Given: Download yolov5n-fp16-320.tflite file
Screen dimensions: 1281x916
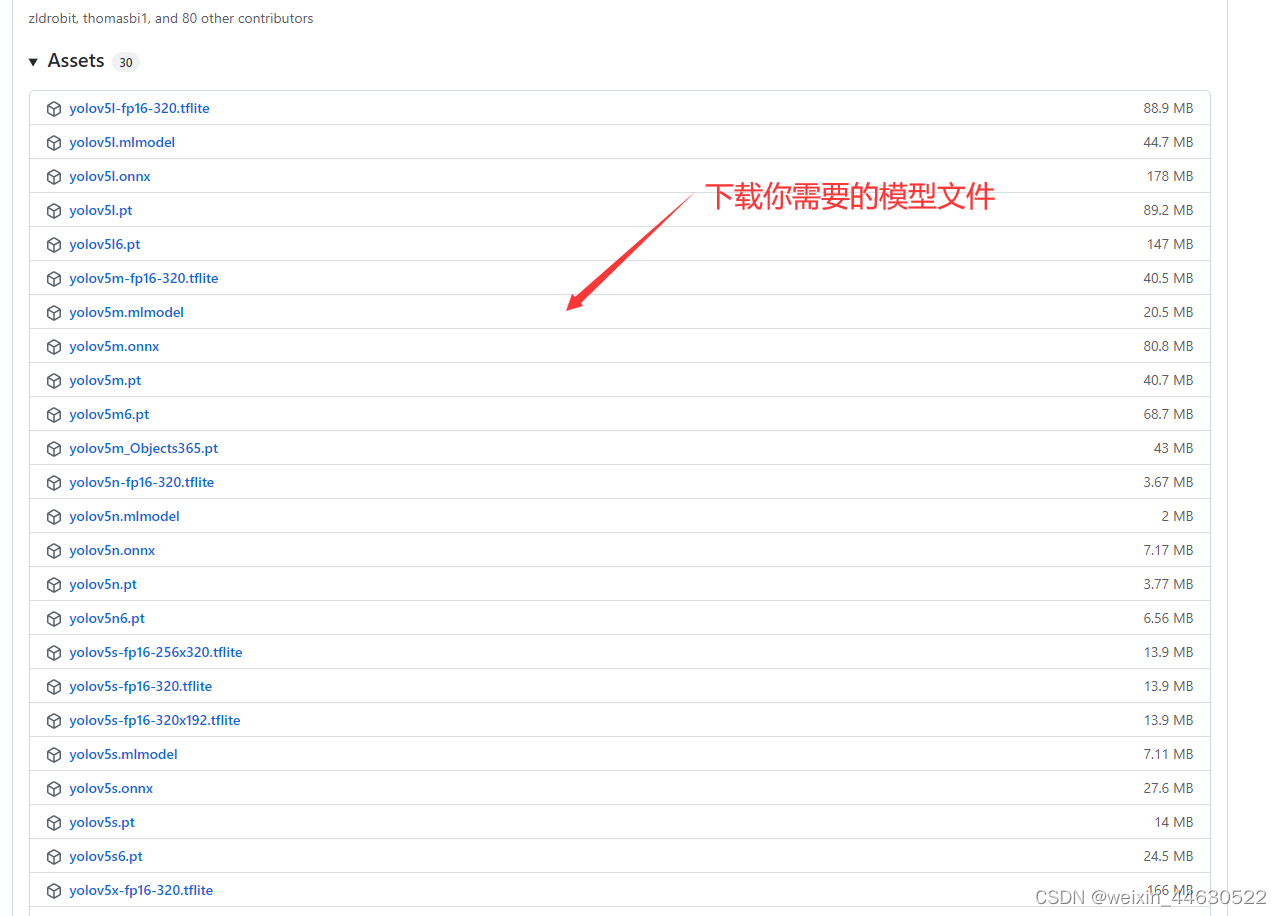Looking at the screenshot, I should point(142,482).
